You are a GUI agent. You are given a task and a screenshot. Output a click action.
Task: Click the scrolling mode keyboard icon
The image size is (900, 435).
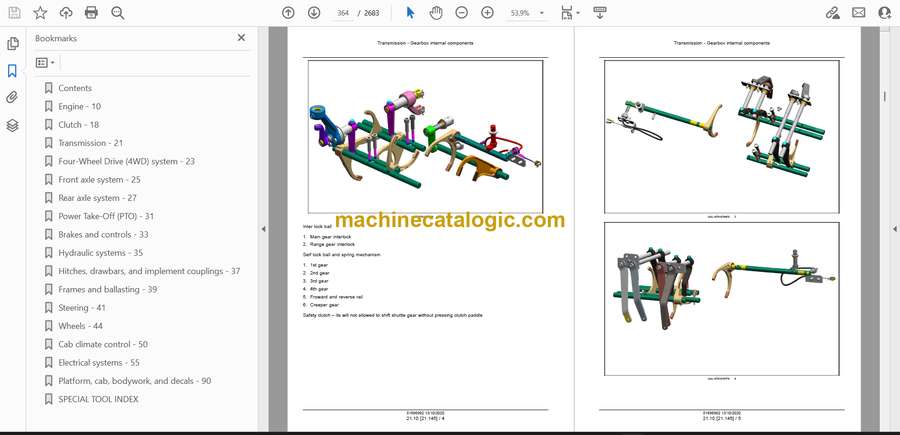click(x=600, y=13)
